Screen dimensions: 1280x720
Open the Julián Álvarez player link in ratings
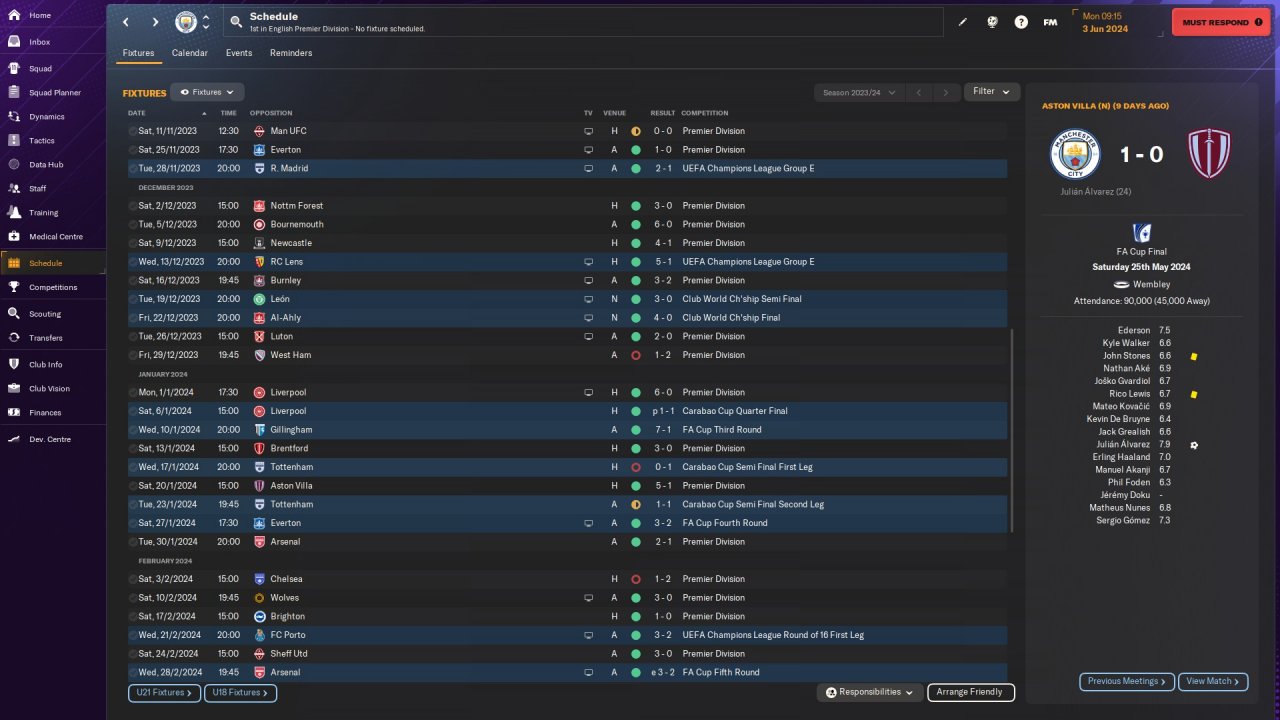click(1123, 445)
